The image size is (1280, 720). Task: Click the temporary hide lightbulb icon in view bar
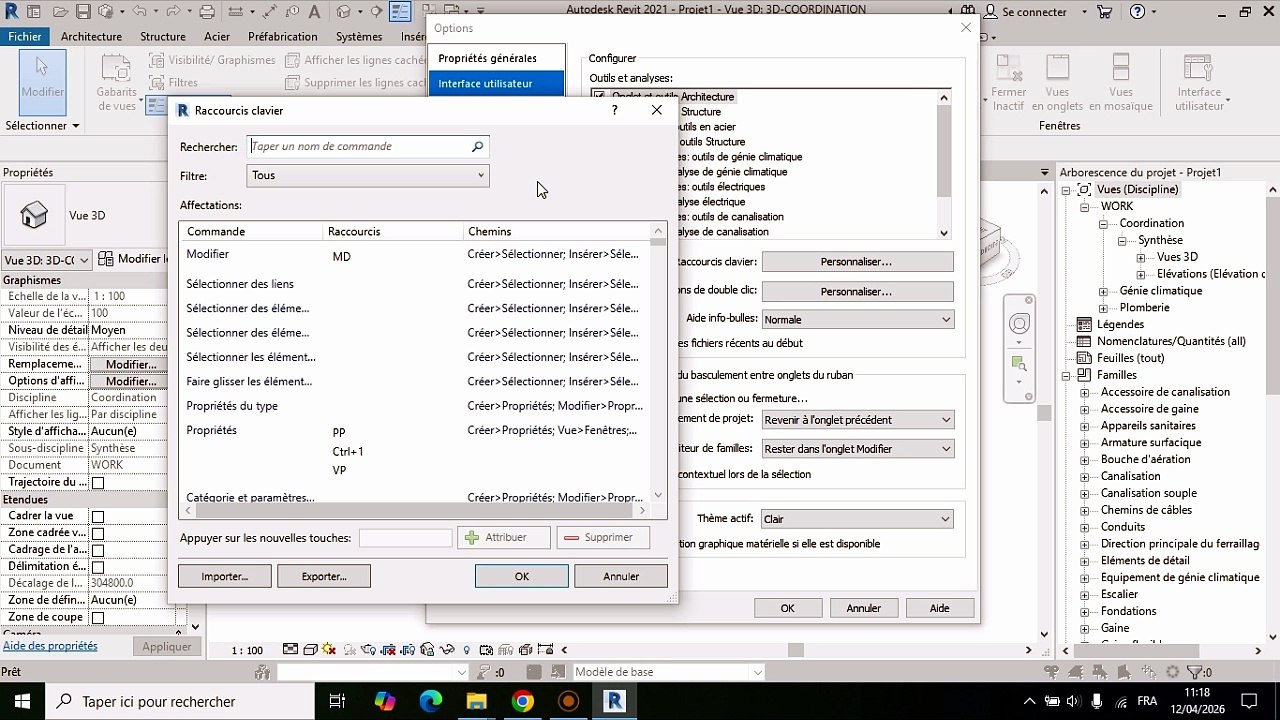466,650
